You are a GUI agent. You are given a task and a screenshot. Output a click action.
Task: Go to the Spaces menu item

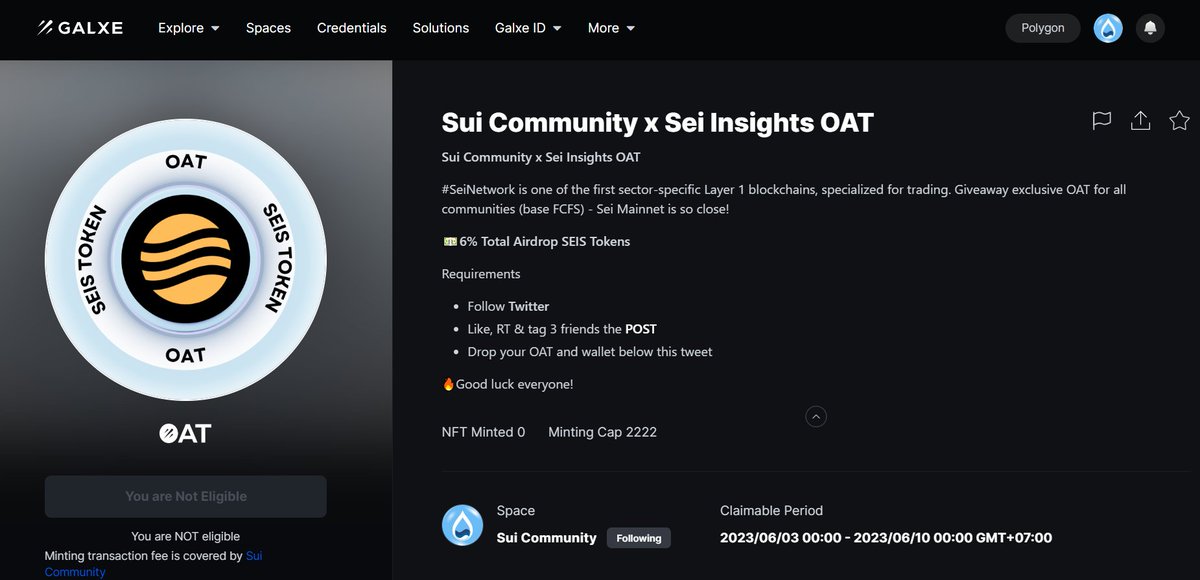pos(268,28)
